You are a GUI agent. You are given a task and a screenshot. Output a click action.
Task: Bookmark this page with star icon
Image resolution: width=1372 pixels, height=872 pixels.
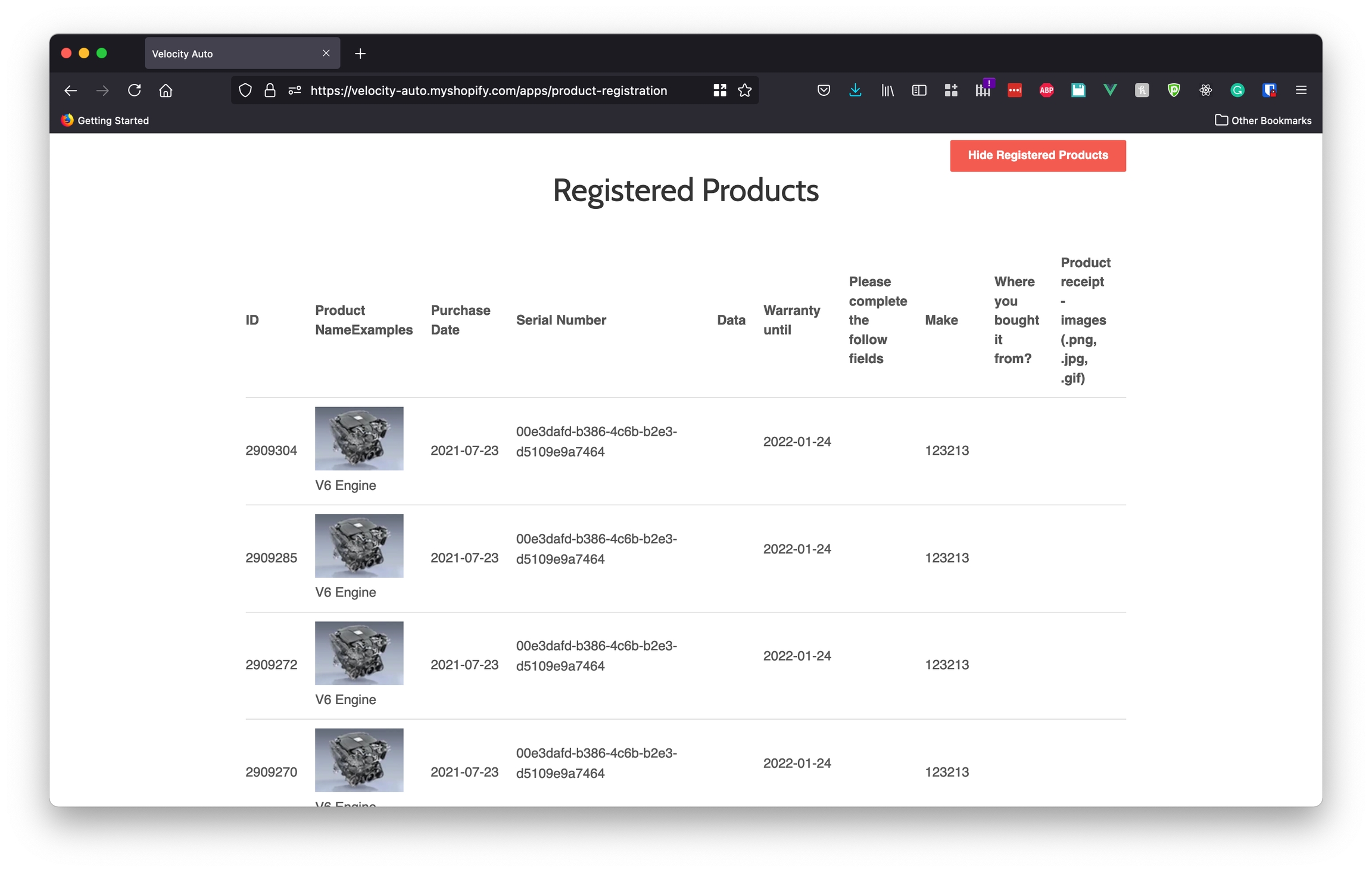coord(744,90)
